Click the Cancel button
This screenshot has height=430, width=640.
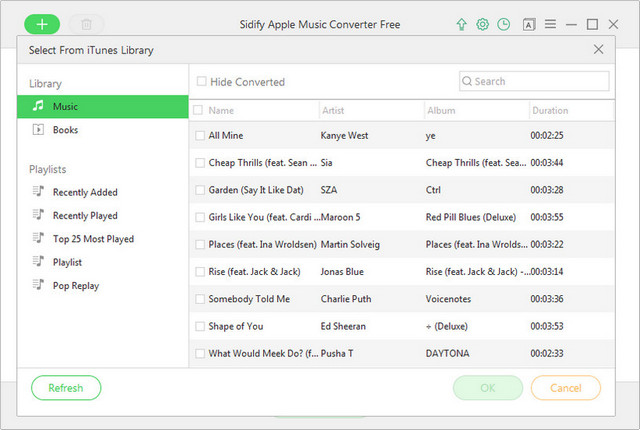[x=565, y=387]
